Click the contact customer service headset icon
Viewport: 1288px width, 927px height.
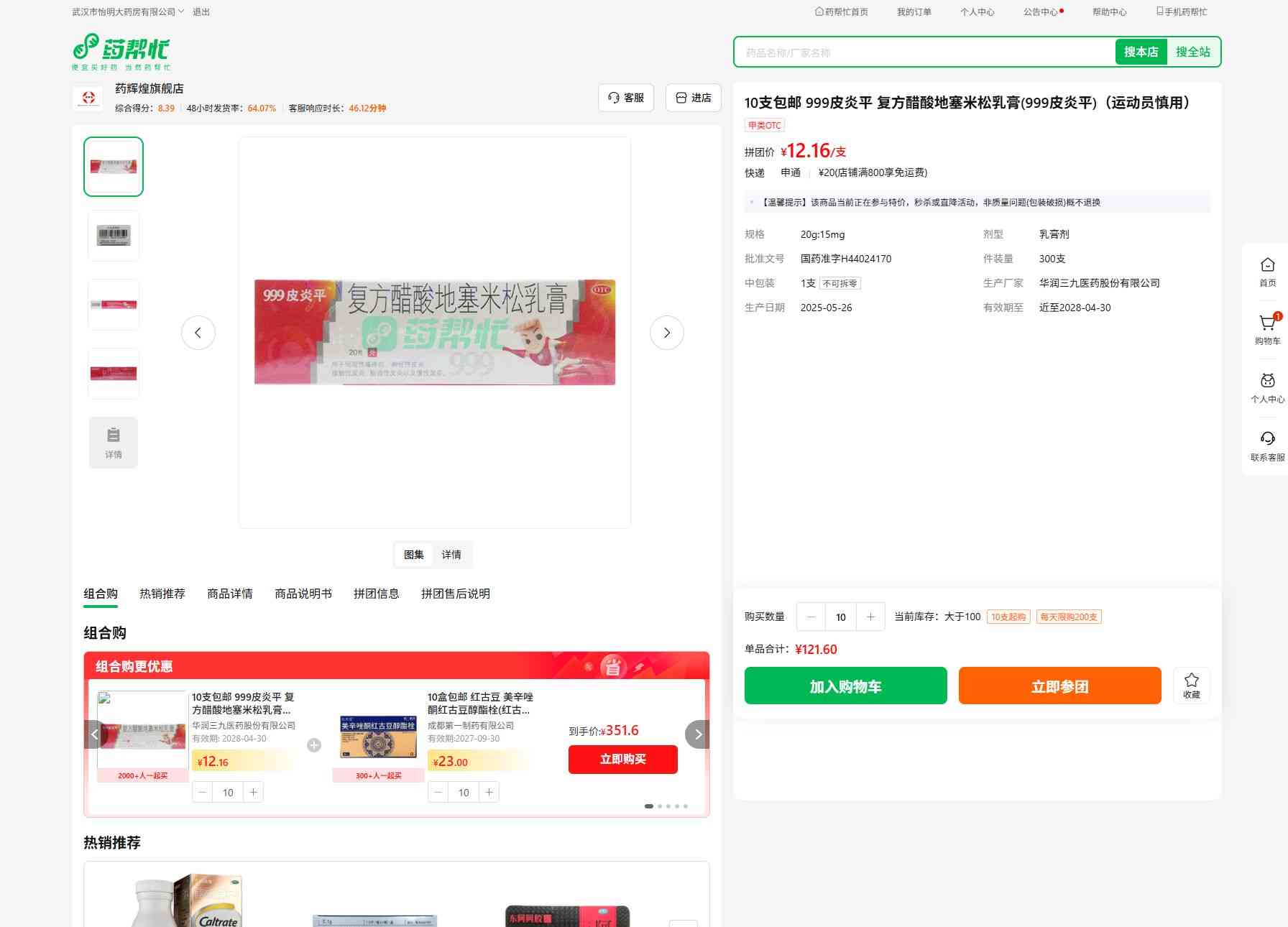pyautogui.click(x=1267, y=439)
